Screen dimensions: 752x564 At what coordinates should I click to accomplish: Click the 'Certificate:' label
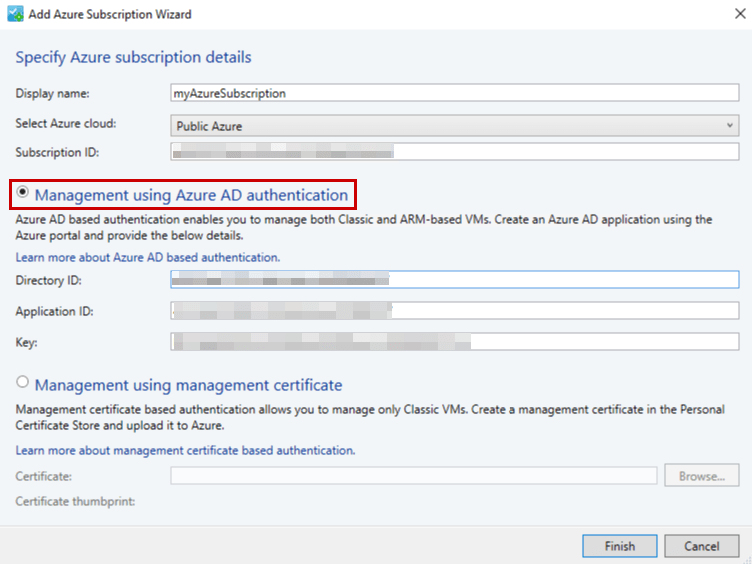tap(44, 476)
